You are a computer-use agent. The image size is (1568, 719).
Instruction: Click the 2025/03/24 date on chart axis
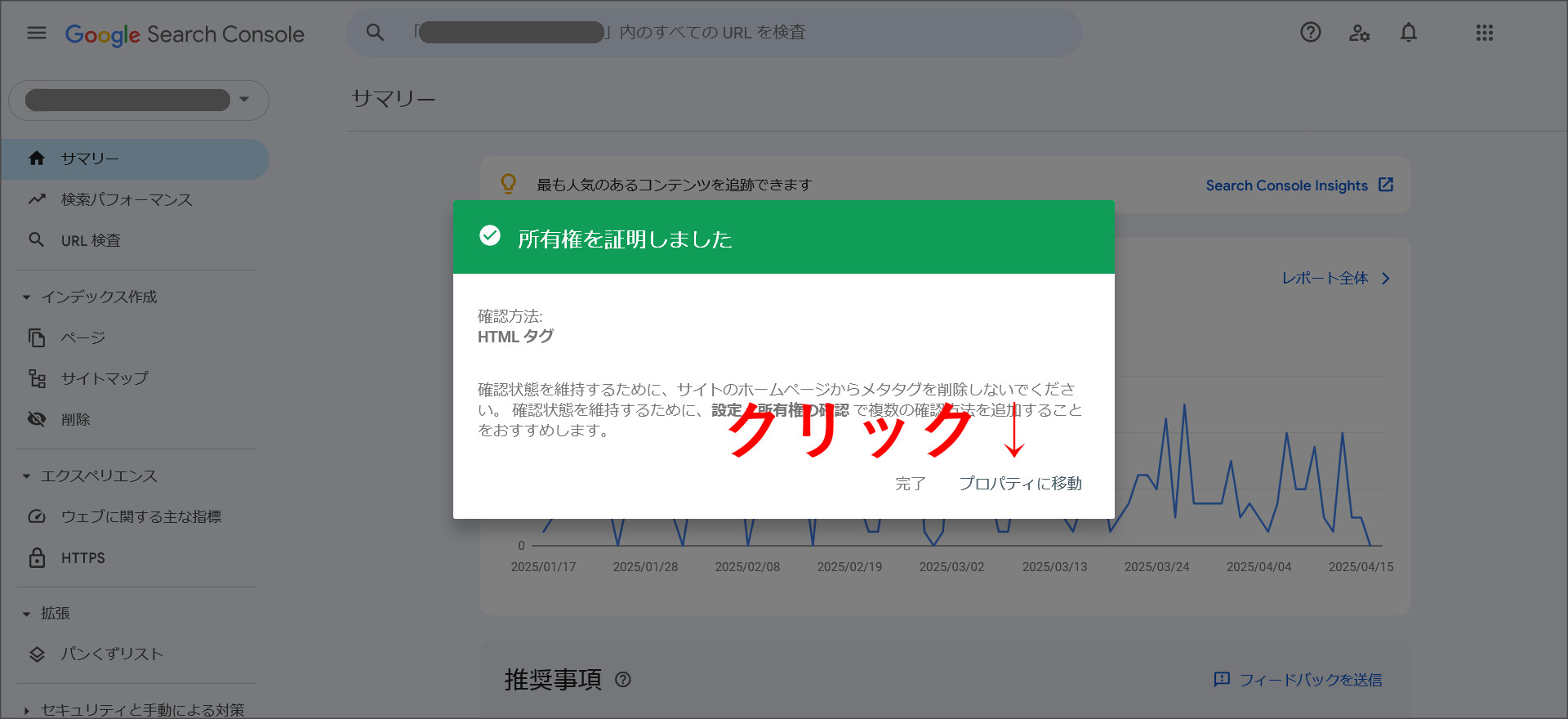coord(1156,567)
